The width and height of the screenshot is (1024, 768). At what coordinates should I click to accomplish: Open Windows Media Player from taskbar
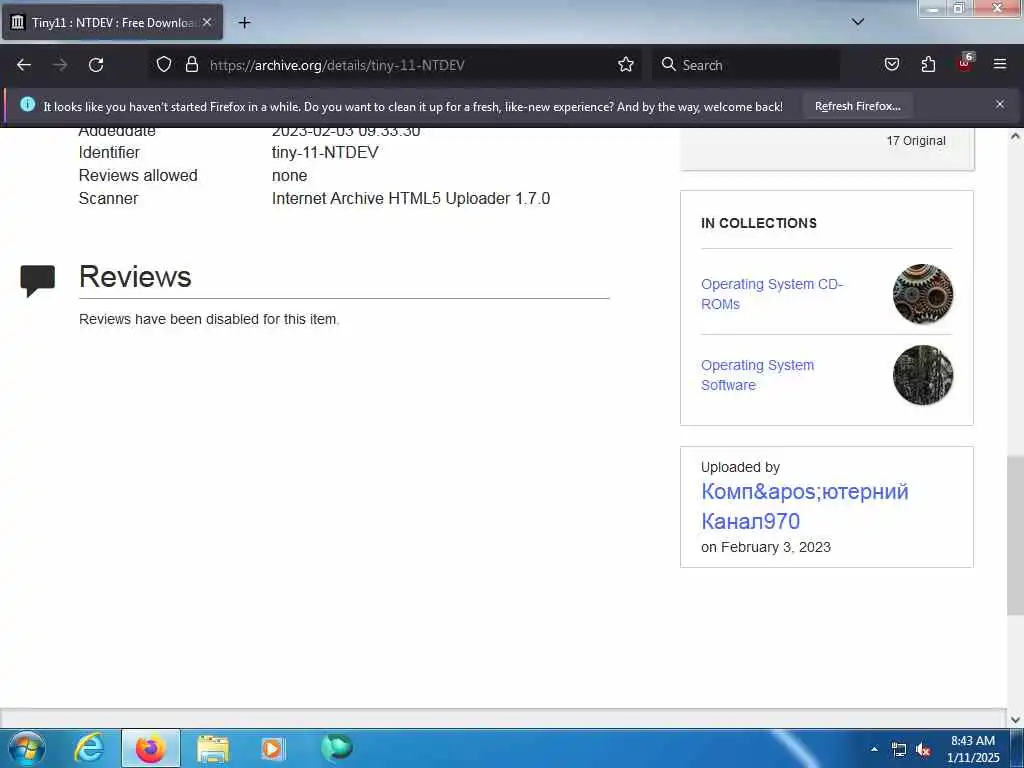point(273,749)
